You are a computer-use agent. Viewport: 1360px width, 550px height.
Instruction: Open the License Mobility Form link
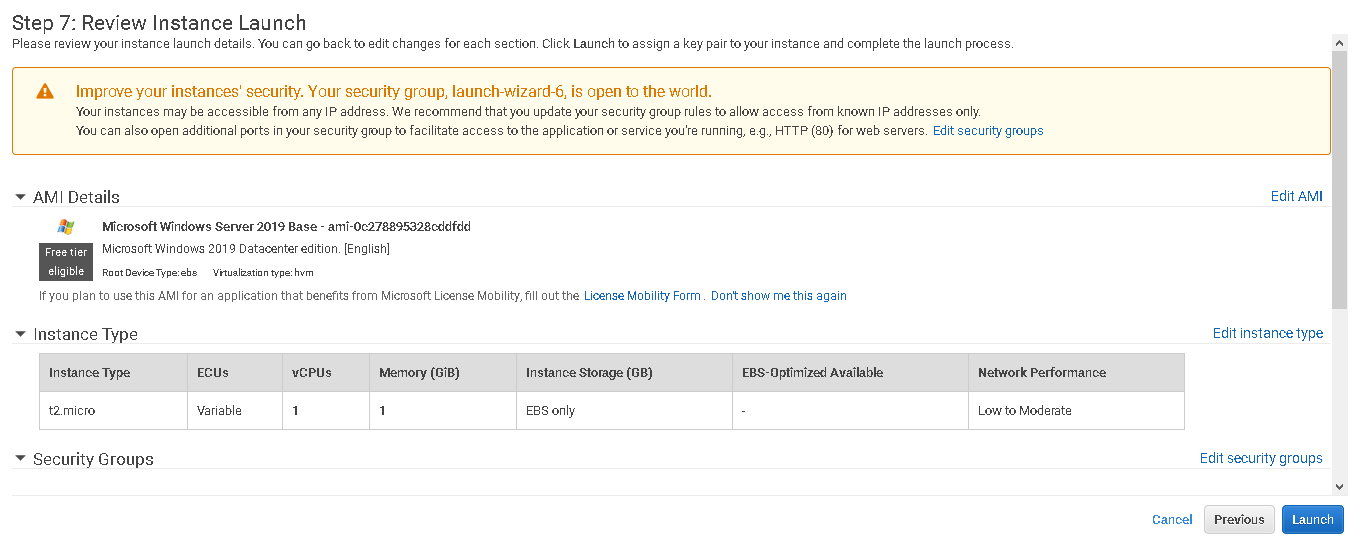click(642, 296)
